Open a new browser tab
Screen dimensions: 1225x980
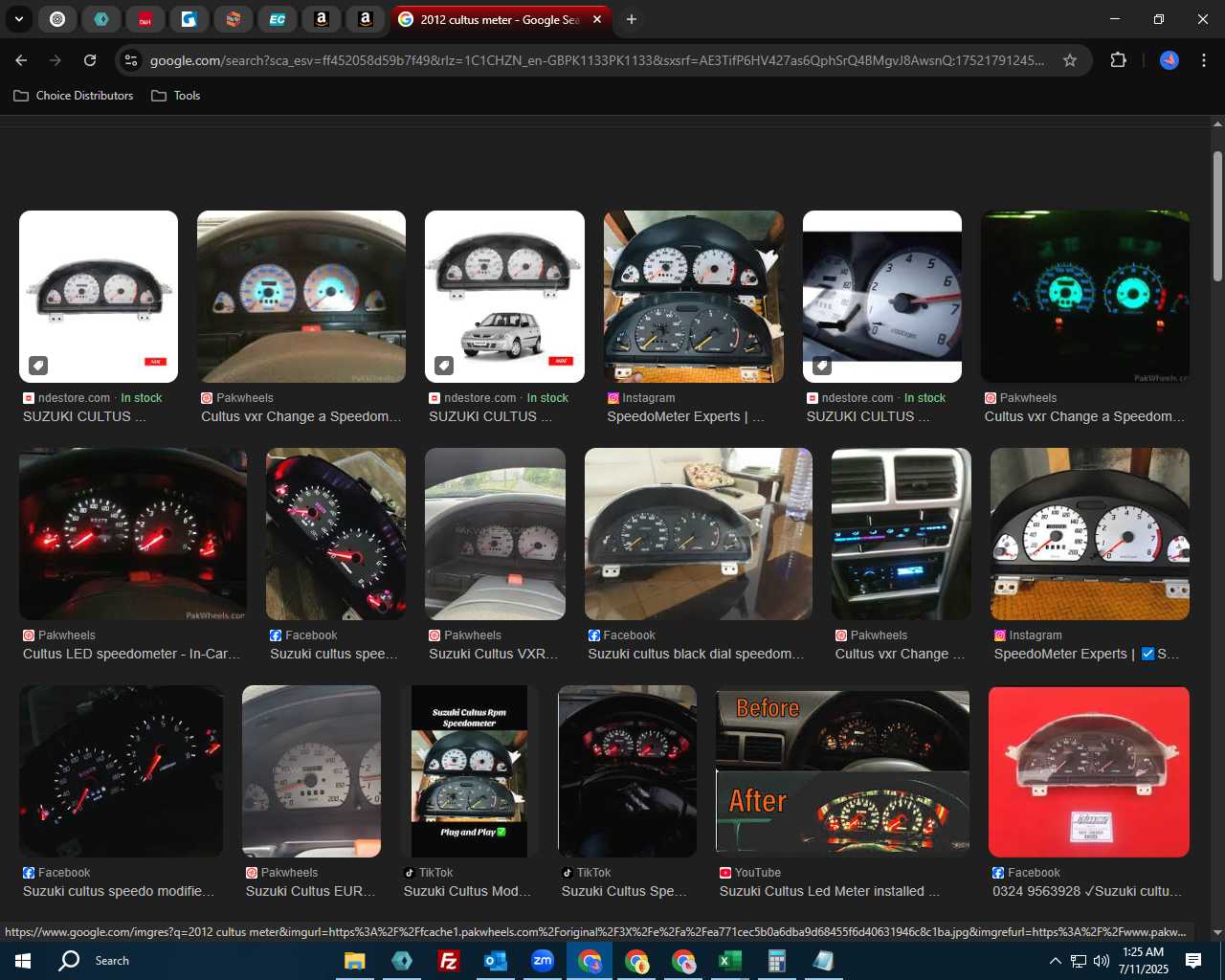(632, 19)
